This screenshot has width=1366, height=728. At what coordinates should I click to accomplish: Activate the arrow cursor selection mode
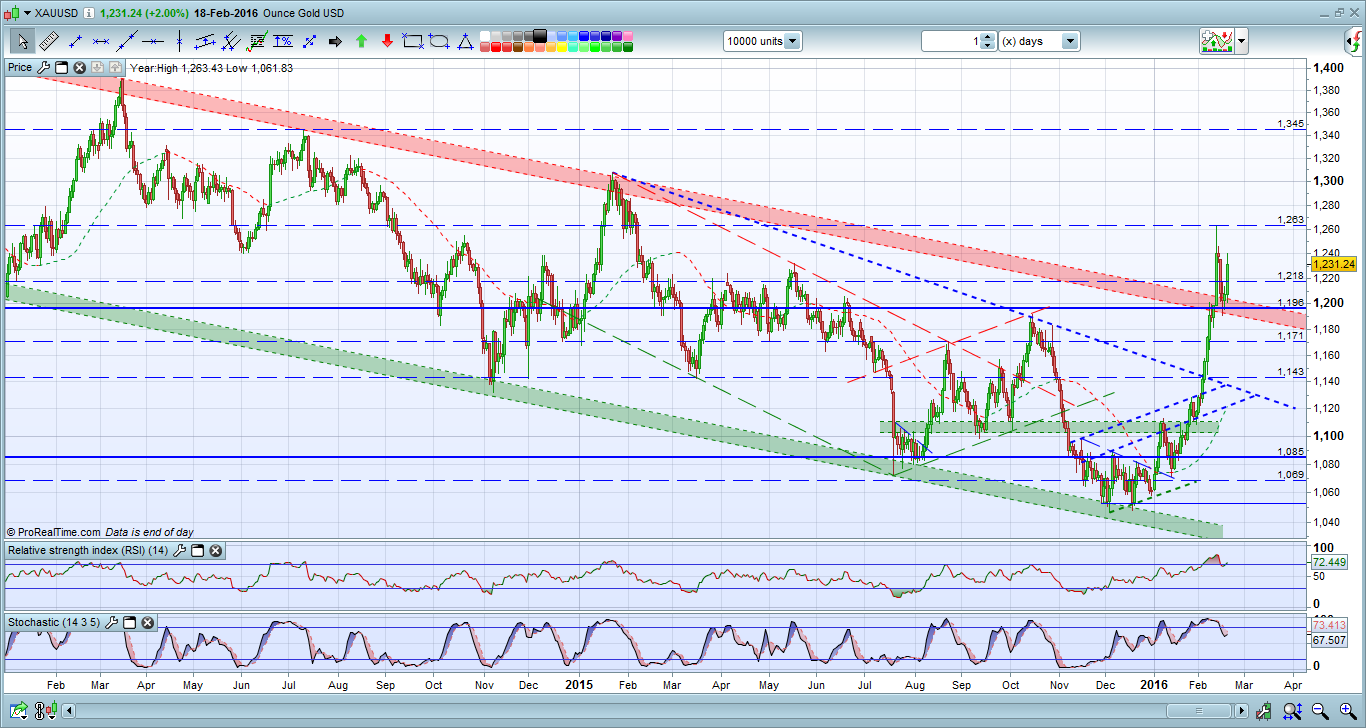pos(22,41)
